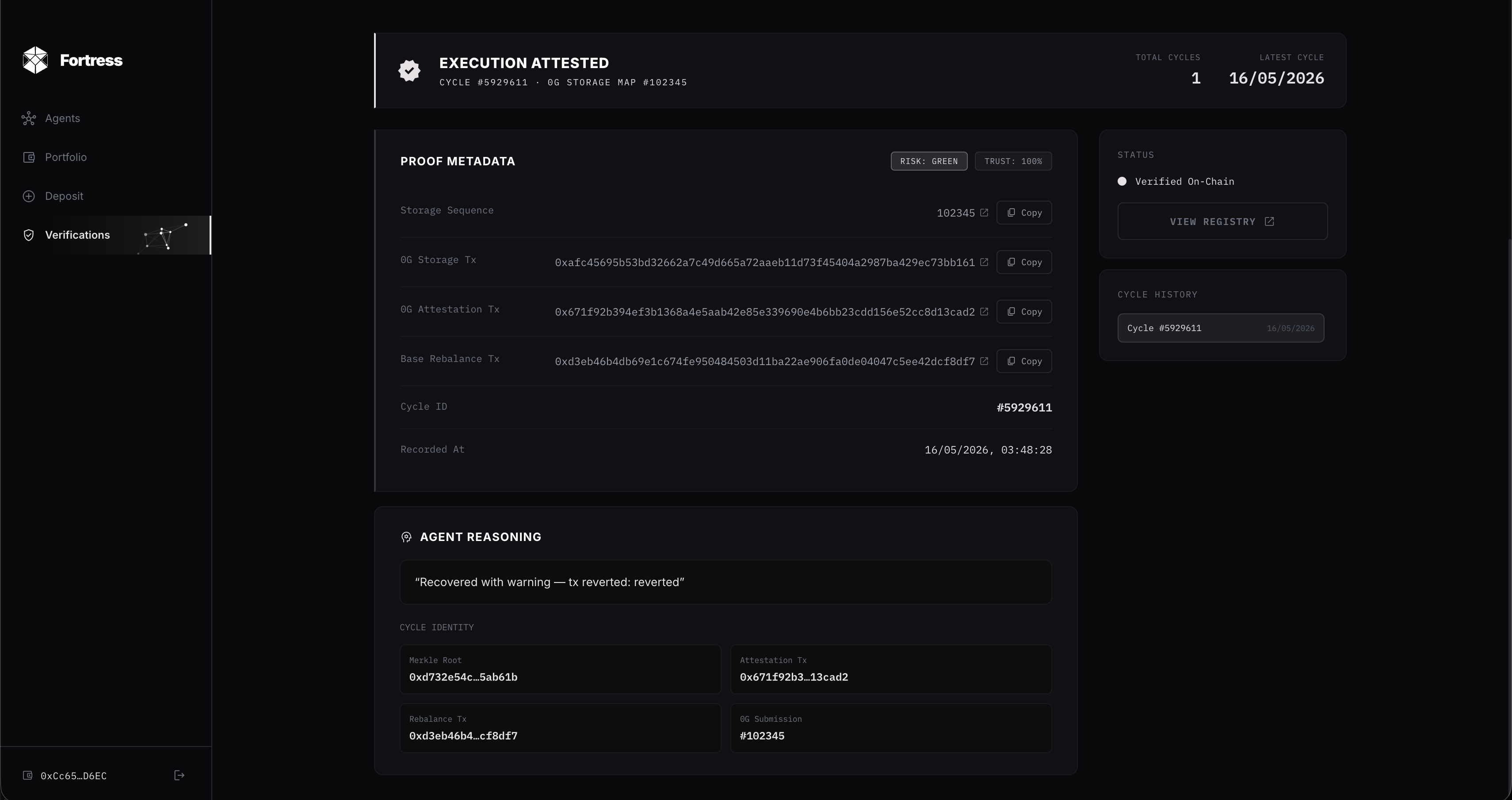Open external link for 0G Attestation Tx
Screen dimensions: 1512x800
984,312
